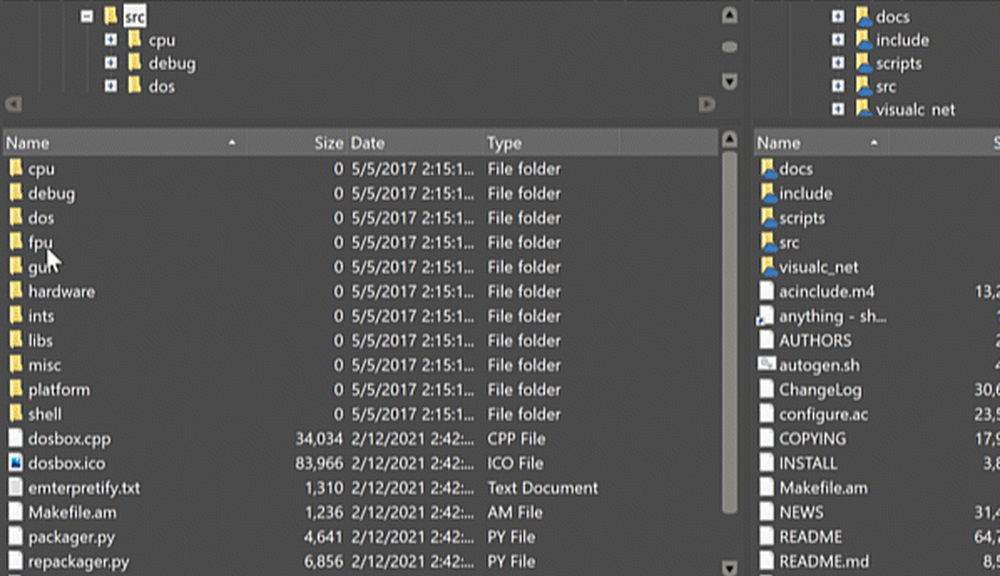Click dosbox.cpp file icon

tap(16, 438)
